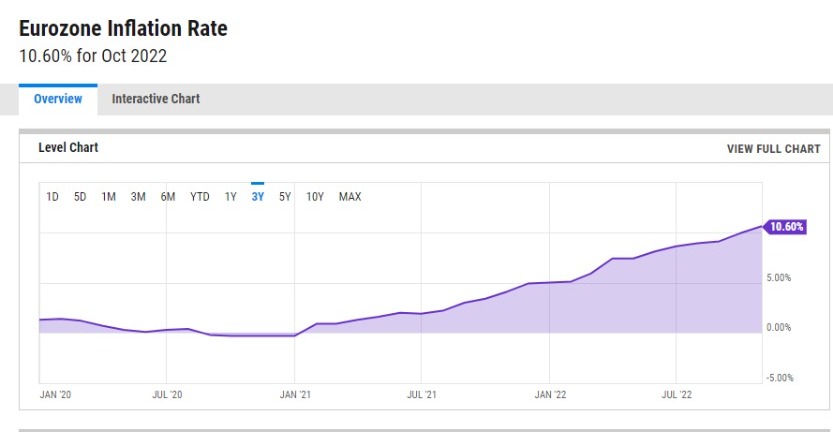
Task: Click the Eurozone Inflation Rate title
Action: point(123,29)
